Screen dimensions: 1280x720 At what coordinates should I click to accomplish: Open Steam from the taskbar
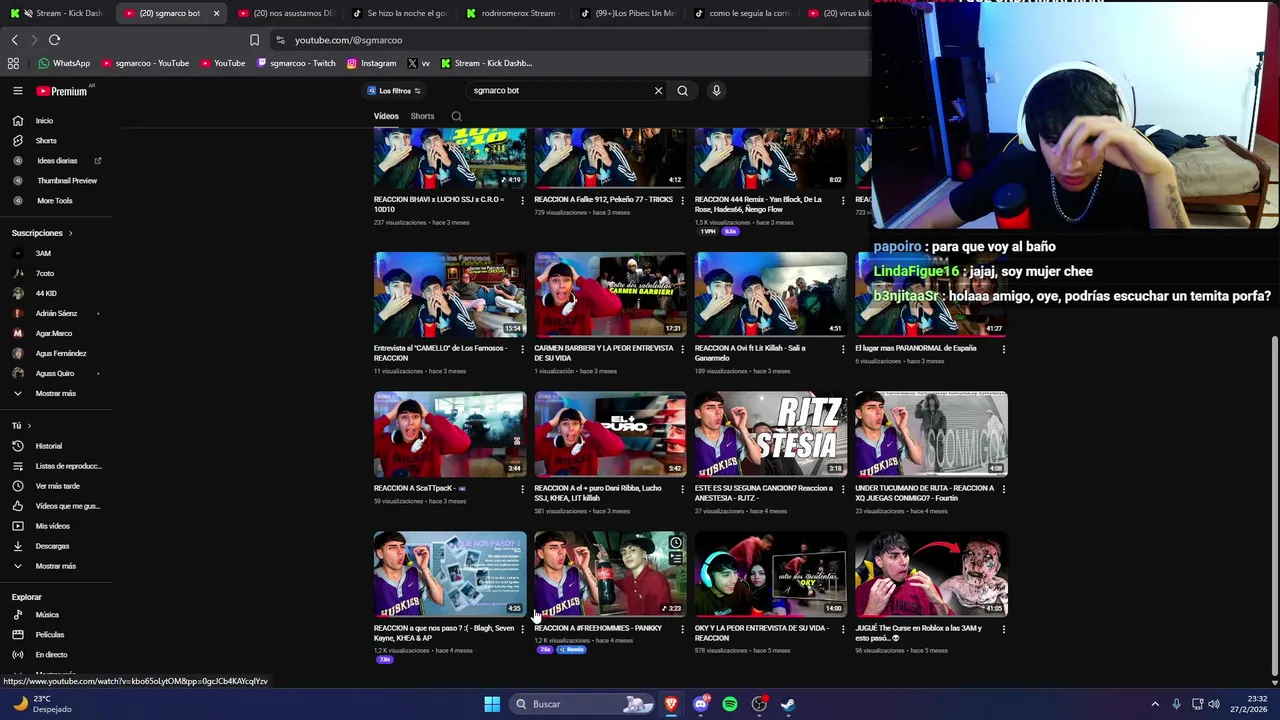pos(788,704)
